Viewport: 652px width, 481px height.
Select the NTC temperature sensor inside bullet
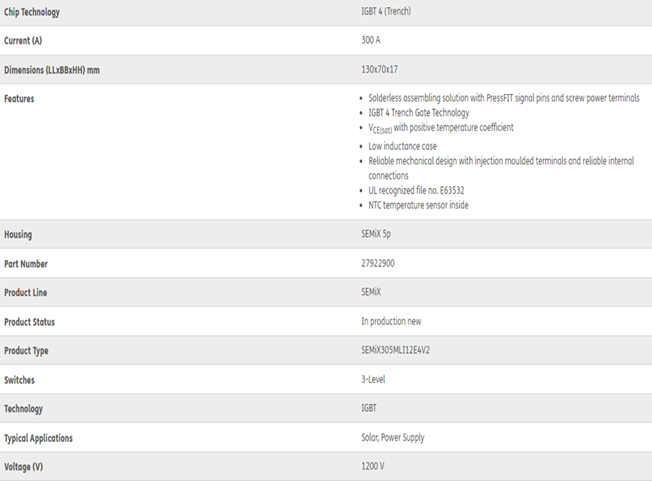click(x=418, y=205)
